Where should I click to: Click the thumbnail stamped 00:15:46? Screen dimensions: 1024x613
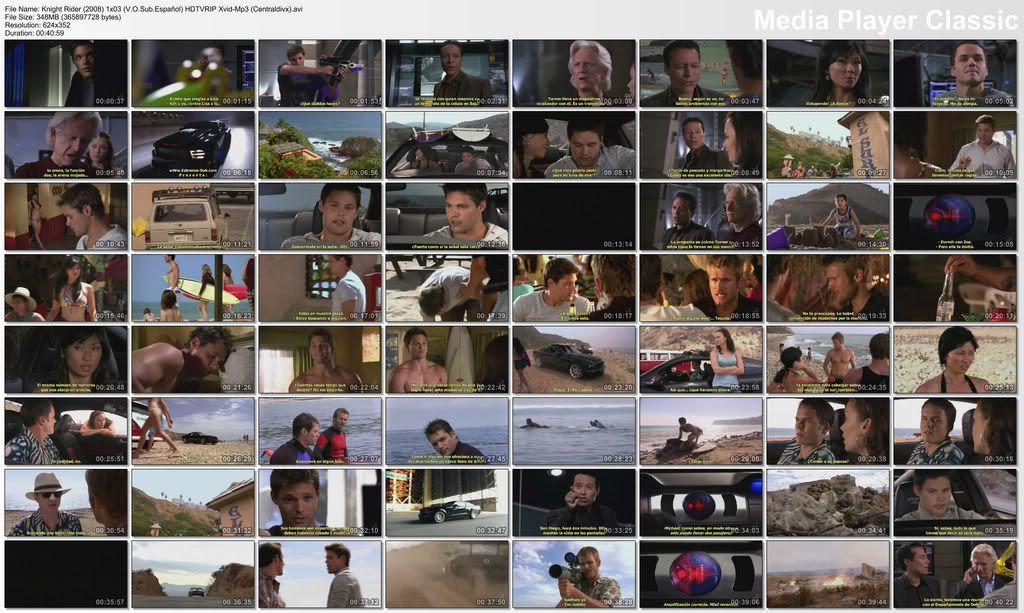coord(66,288)
